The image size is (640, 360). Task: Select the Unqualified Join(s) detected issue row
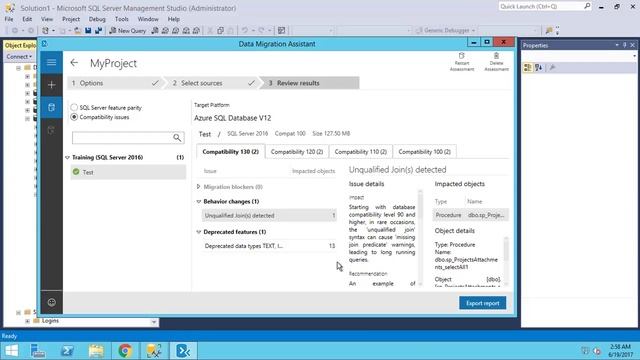point(269,215)
